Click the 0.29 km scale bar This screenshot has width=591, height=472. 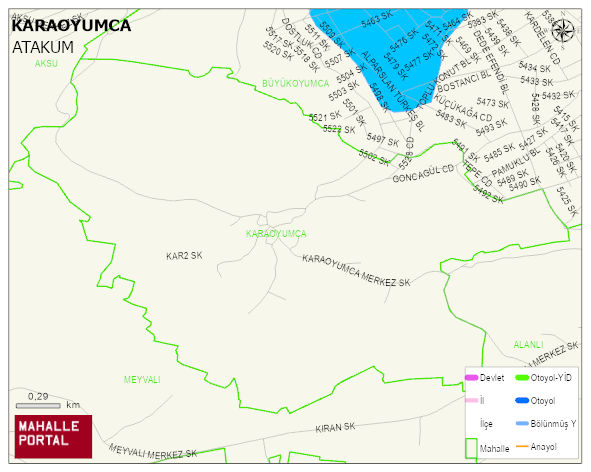pyautogui.click(x=38, y=405)
